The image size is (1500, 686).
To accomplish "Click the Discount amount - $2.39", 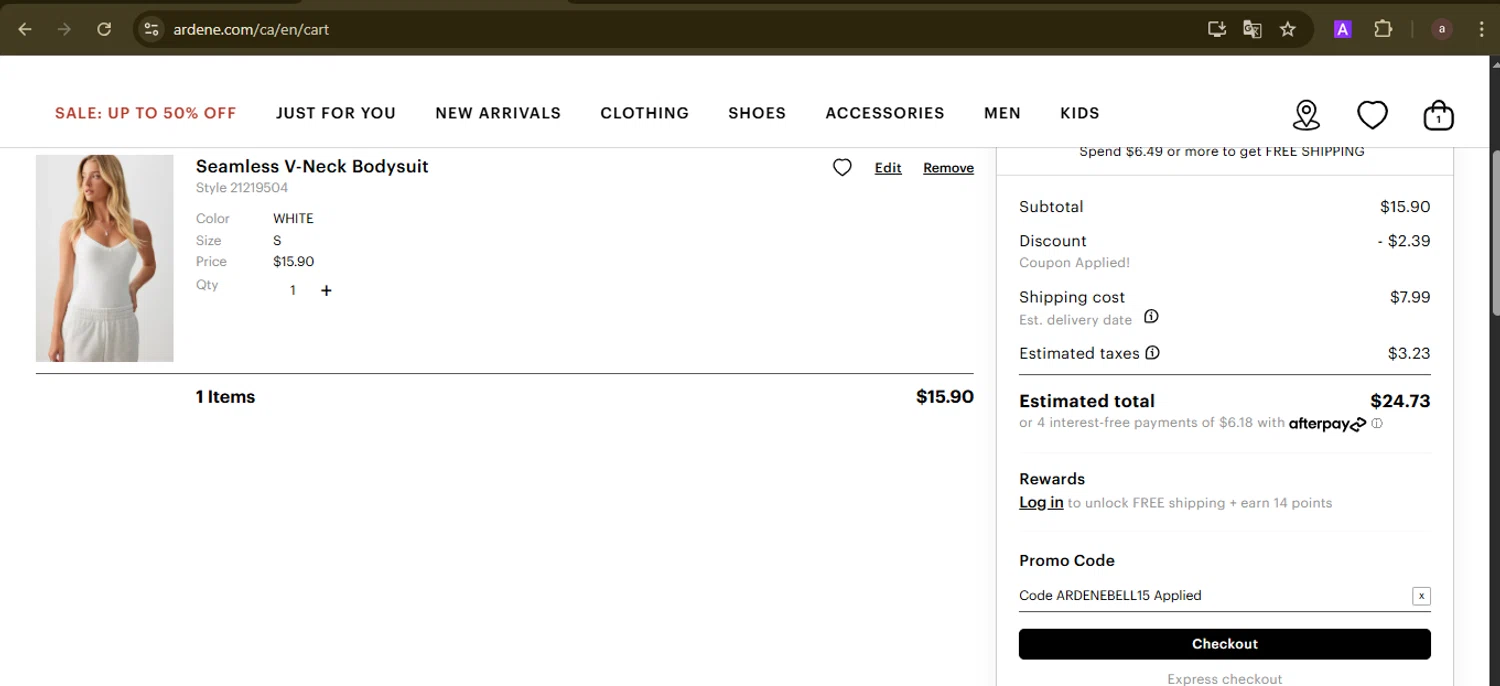I will point(1404,241).
